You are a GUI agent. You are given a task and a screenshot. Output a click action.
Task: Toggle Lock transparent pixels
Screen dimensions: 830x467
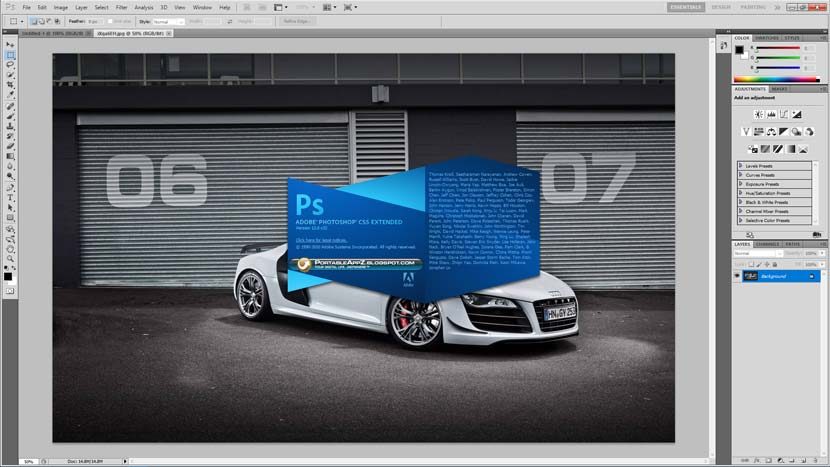pyautogui.click(x=751, y=264)
